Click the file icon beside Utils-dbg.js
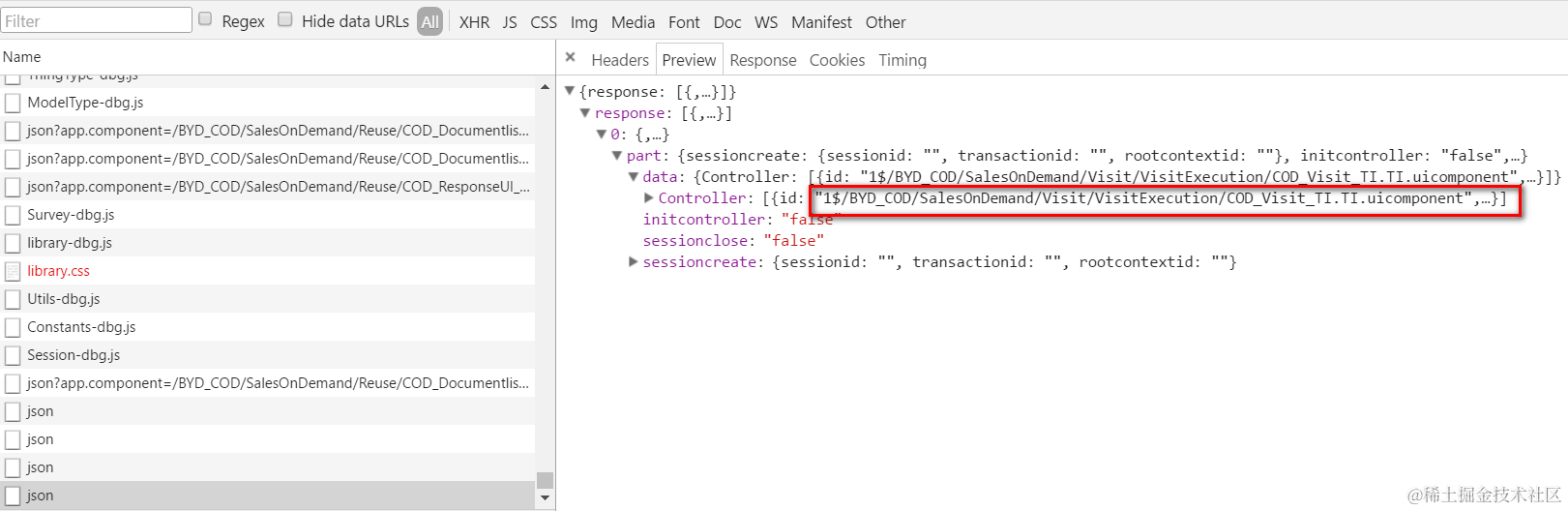Screen dimensions: 1568x511 pos(13,299)
